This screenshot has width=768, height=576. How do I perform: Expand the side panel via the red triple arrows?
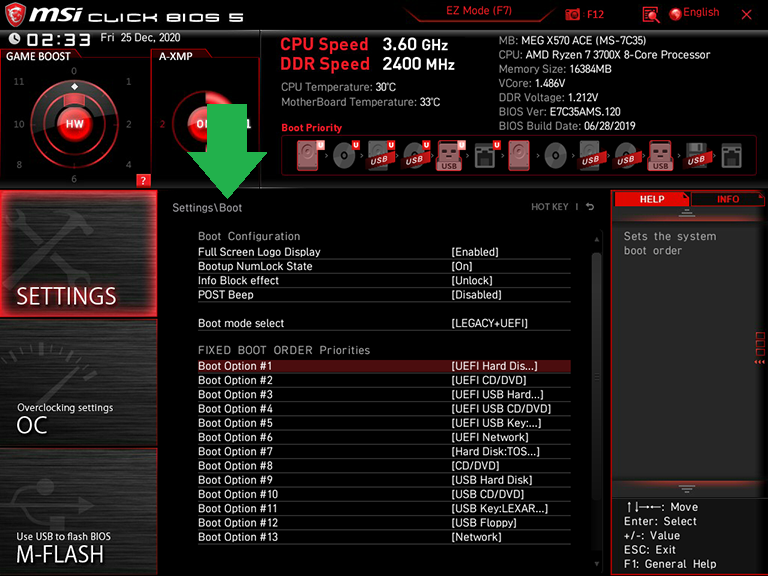point(760,362)
